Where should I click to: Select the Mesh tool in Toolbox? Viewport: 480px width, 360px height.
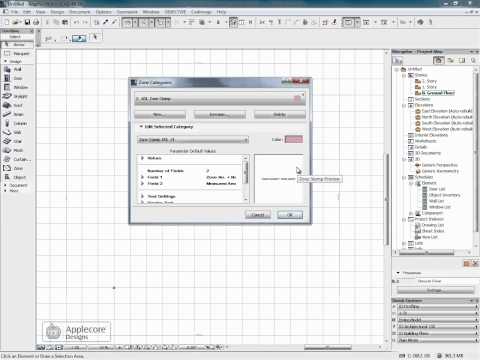coord(17,150)
